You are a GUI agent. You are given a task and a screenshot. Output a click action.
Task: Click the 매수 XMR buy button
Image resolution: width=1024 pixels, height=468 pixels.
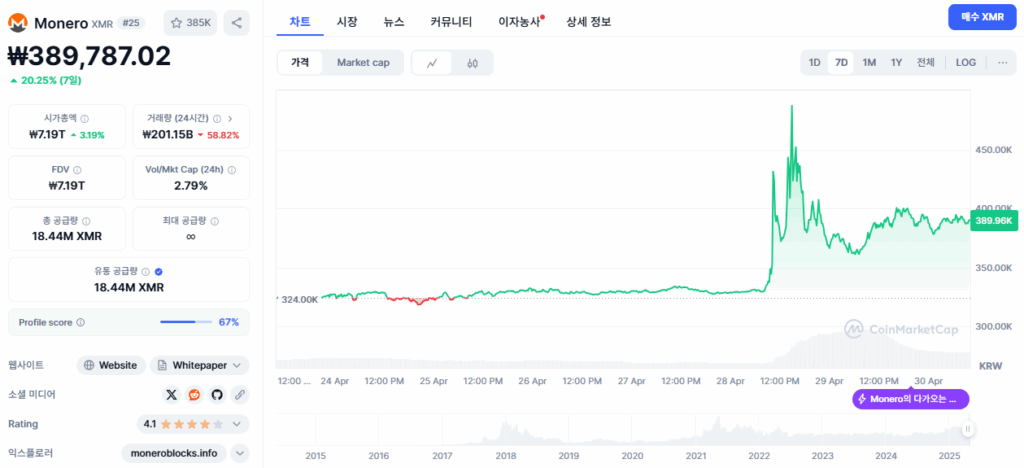coord(982,17)
